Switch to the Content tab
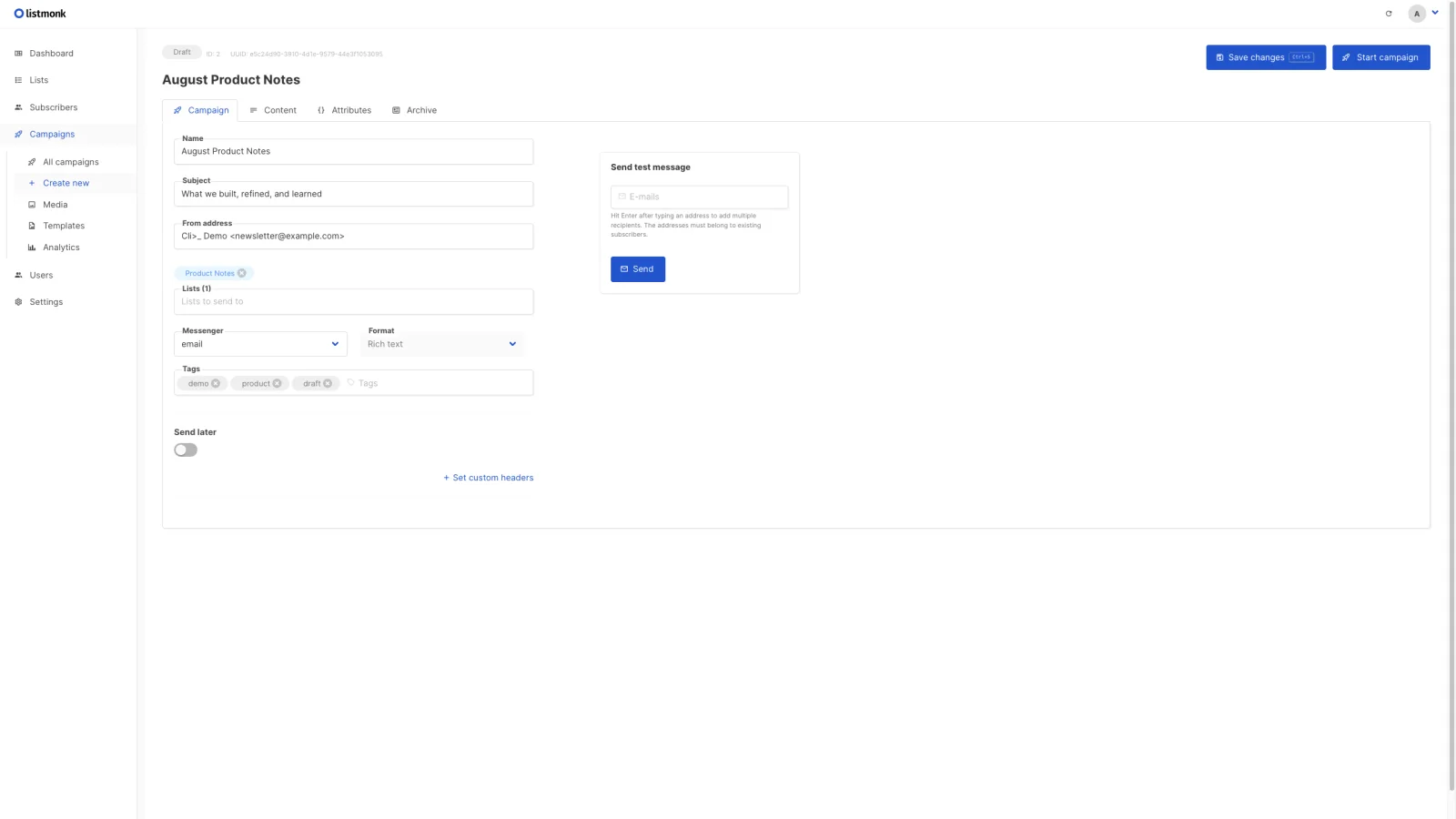This screenshot has width=1456, height=819. tap(273, 110)
